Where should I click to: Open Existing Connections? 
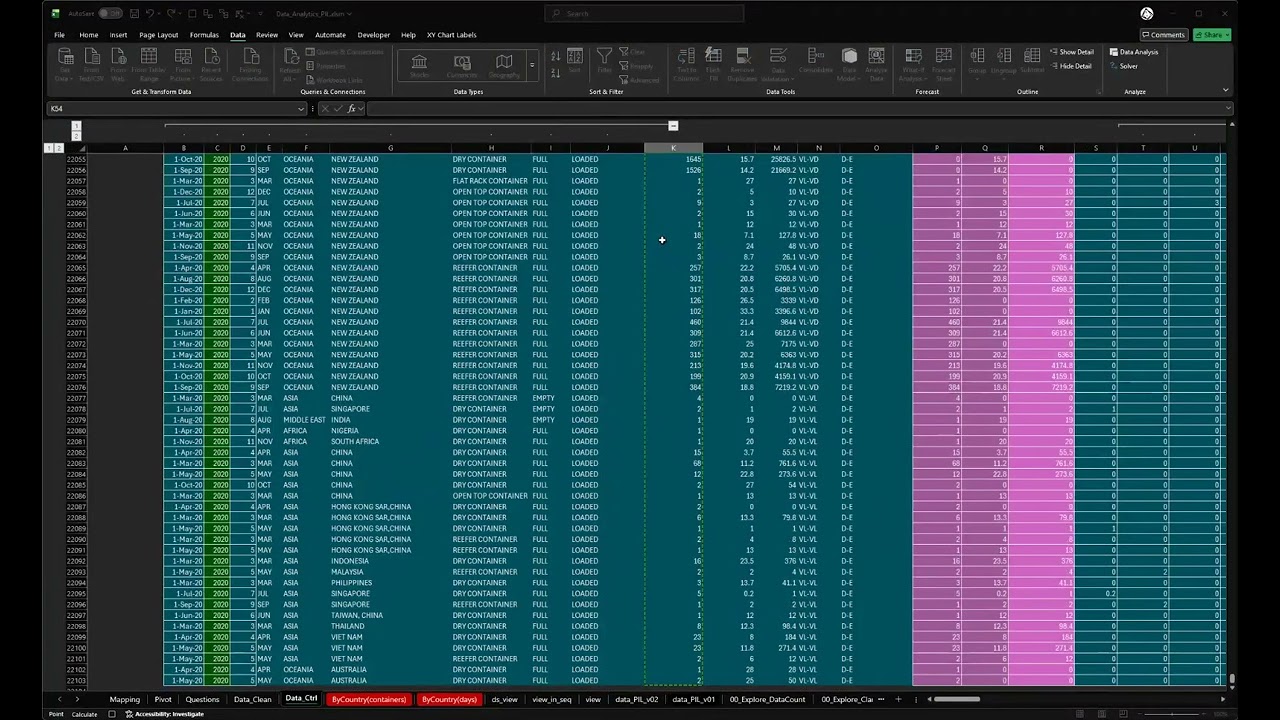[250, 64]
